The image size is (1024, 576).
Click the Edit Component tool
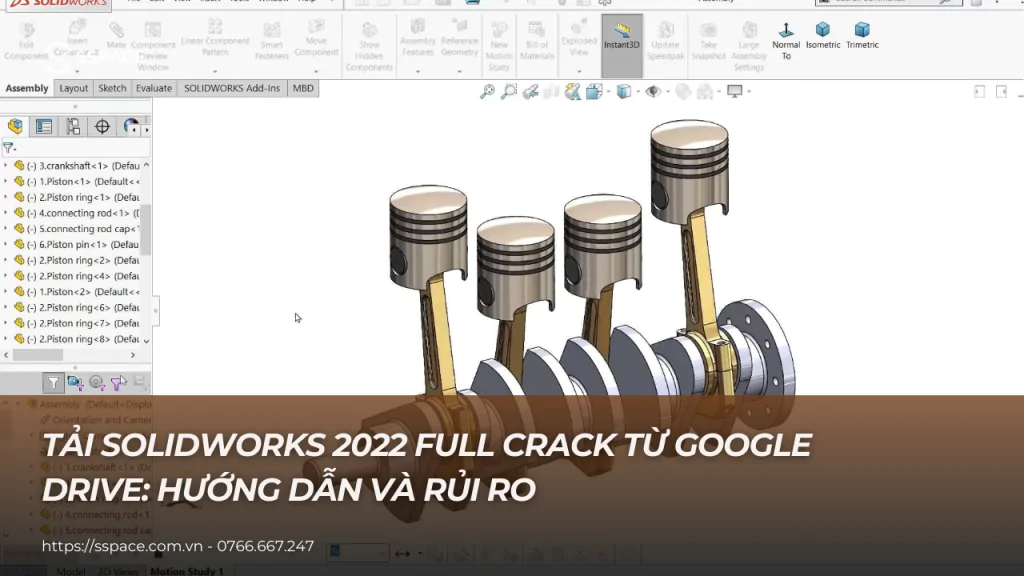pyautogui.click(x=26, y=41)
